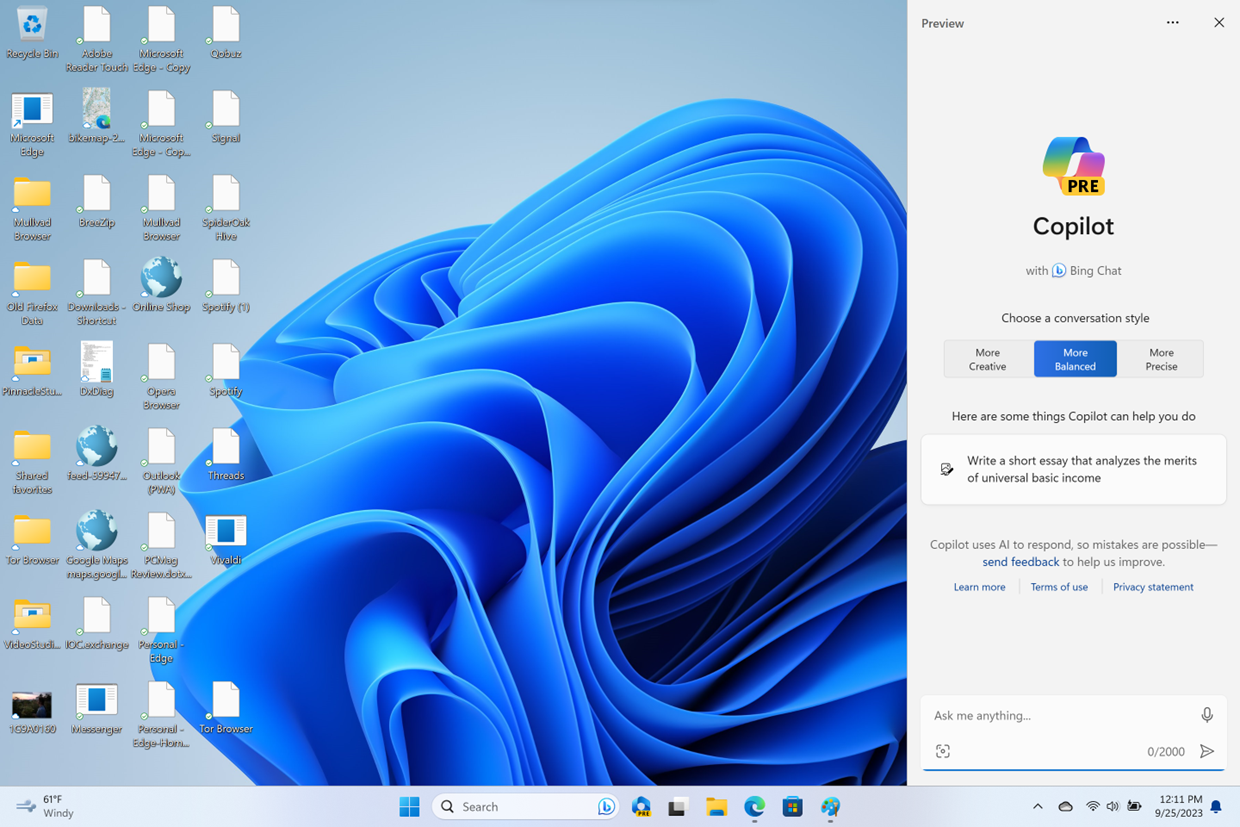This screenshot has height=827, width=1240.
Task: Choose More Balanced conversation style
Action: [1075, 359]
